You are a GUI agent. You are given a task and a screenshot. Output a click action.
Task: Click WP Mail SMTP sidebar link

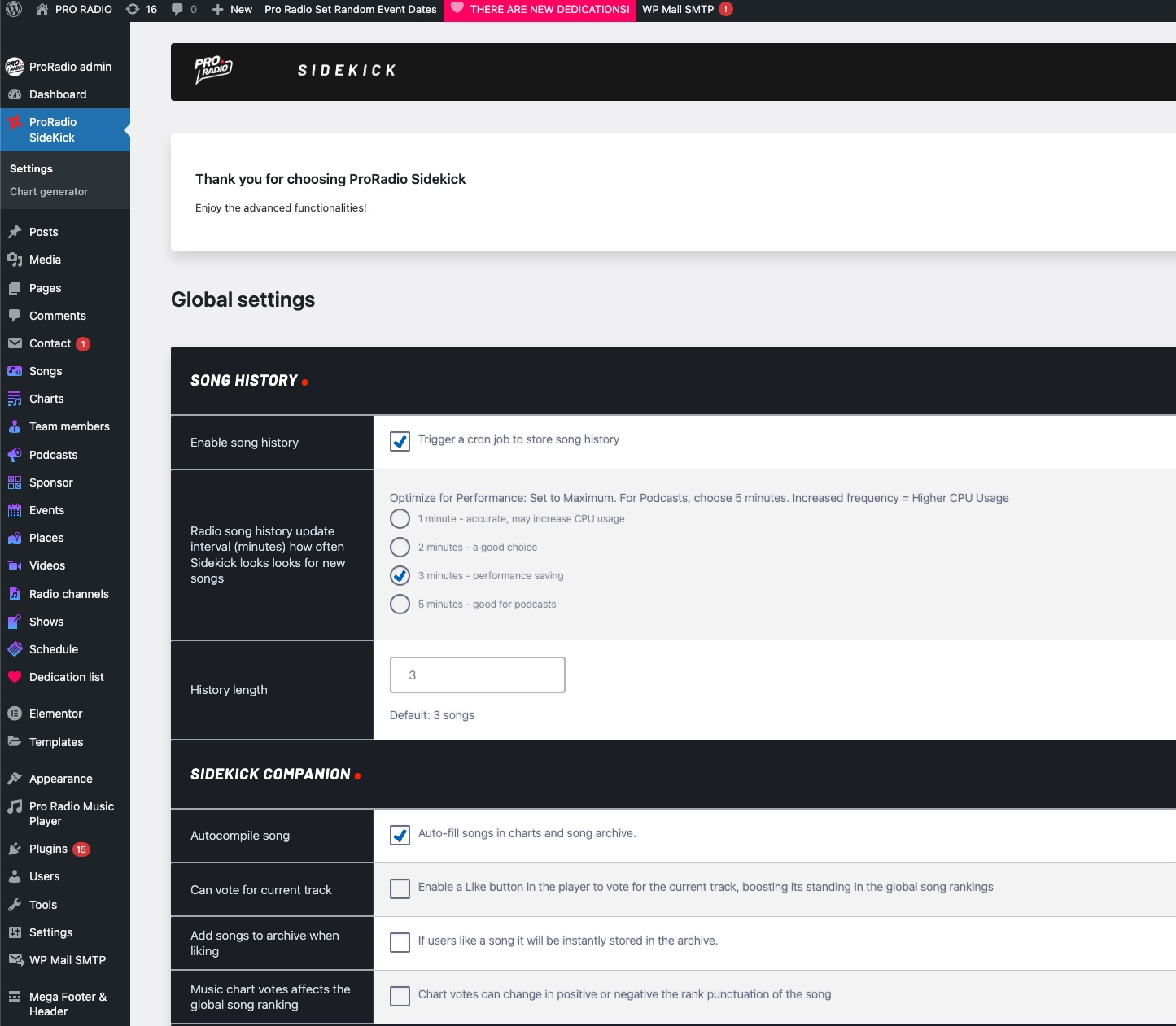(x=65, y=960)
